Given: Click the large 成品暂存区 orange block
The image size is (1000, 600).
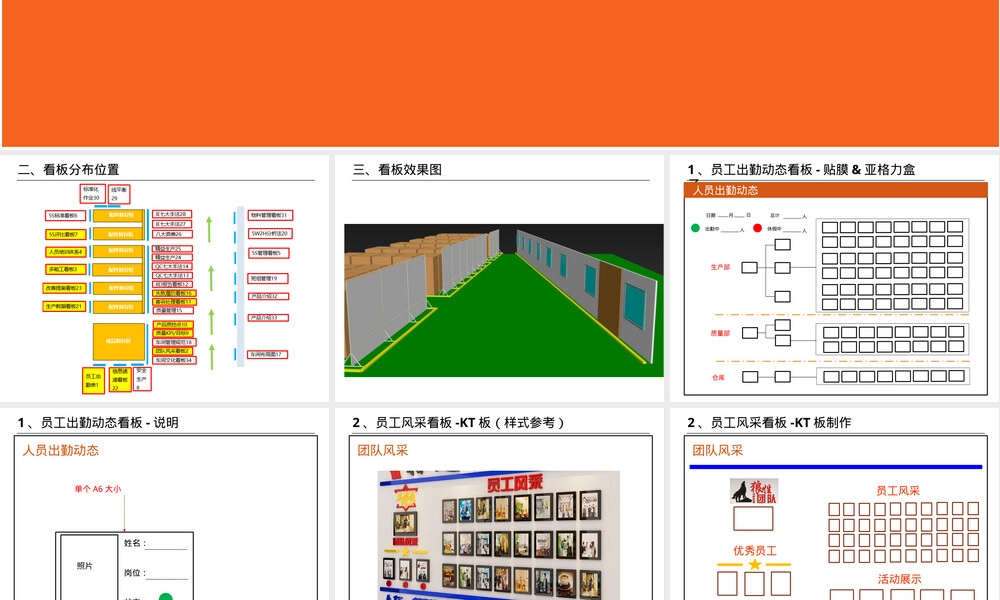Looking at the screenshot, I should tap(119, 341).
